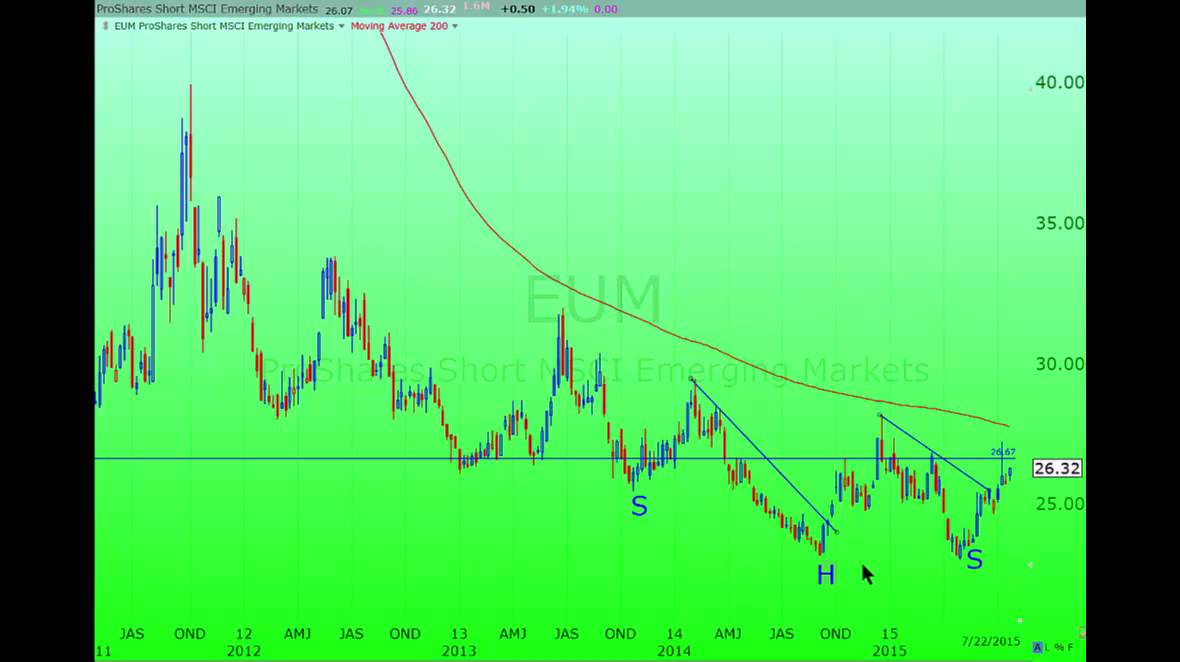Click the 26.32 current price label
This screenshot has width=1180, height=662.
click(x=1057, y=469)
